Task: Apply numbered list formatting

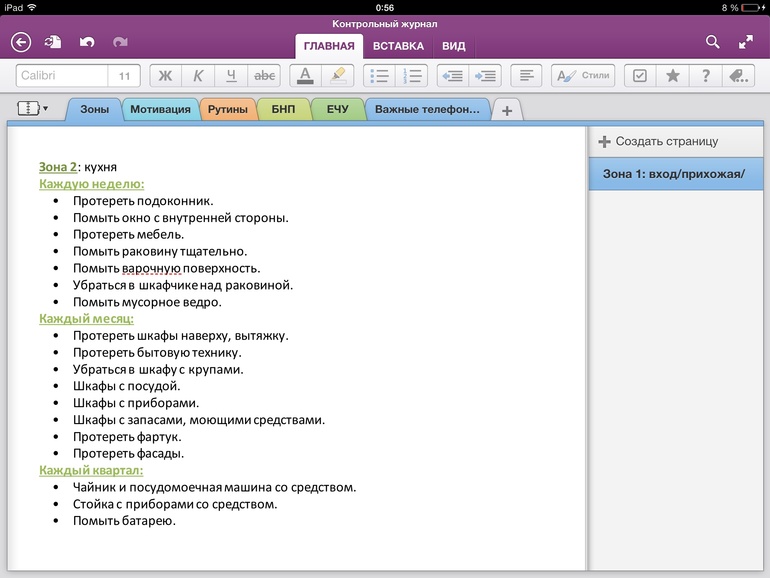Action: click(x=412, y=76)
